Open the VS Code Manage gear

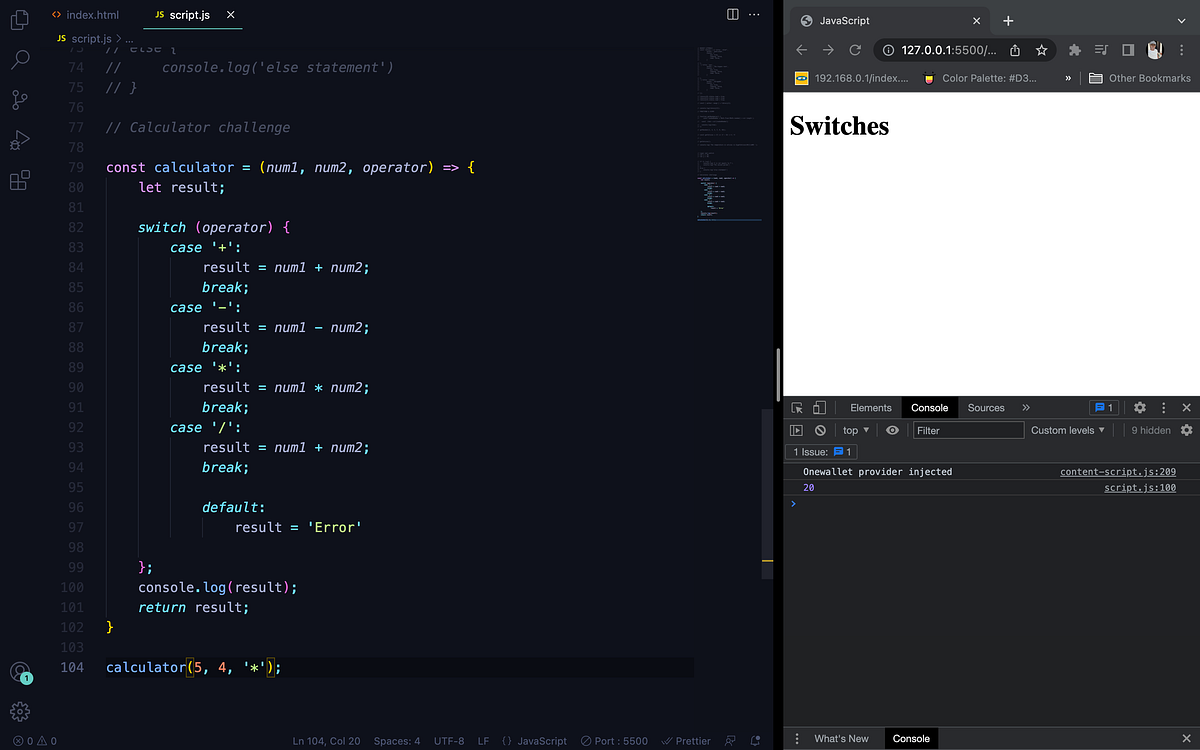(x=19, y=712)
